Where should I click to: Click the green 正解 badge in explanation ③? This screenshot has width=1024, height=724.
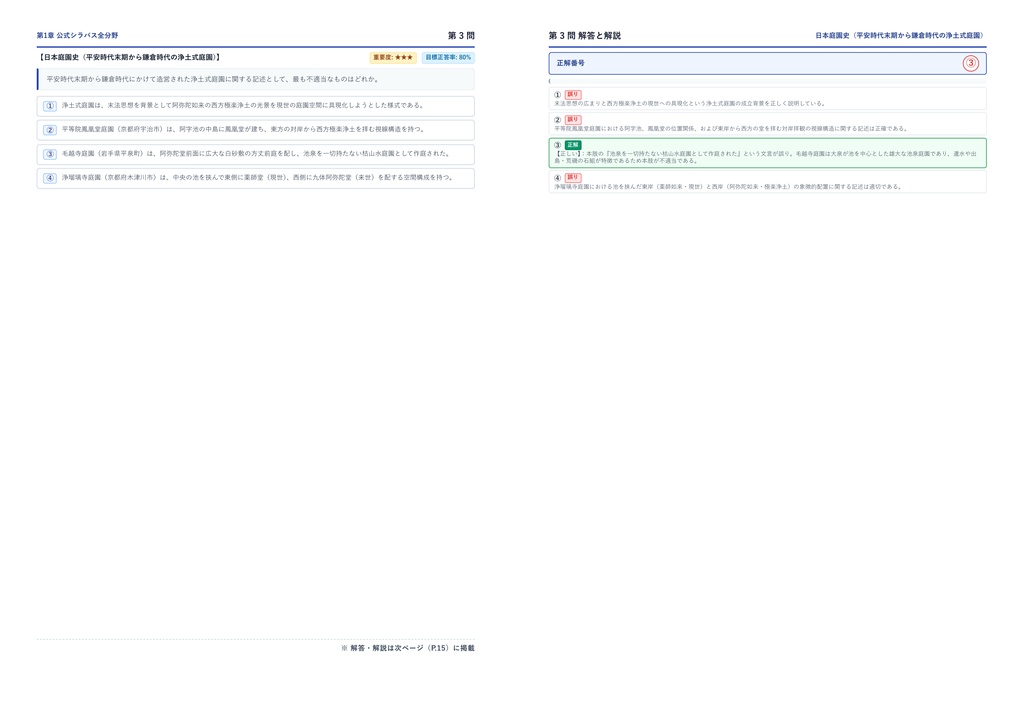tap(573, 145)
